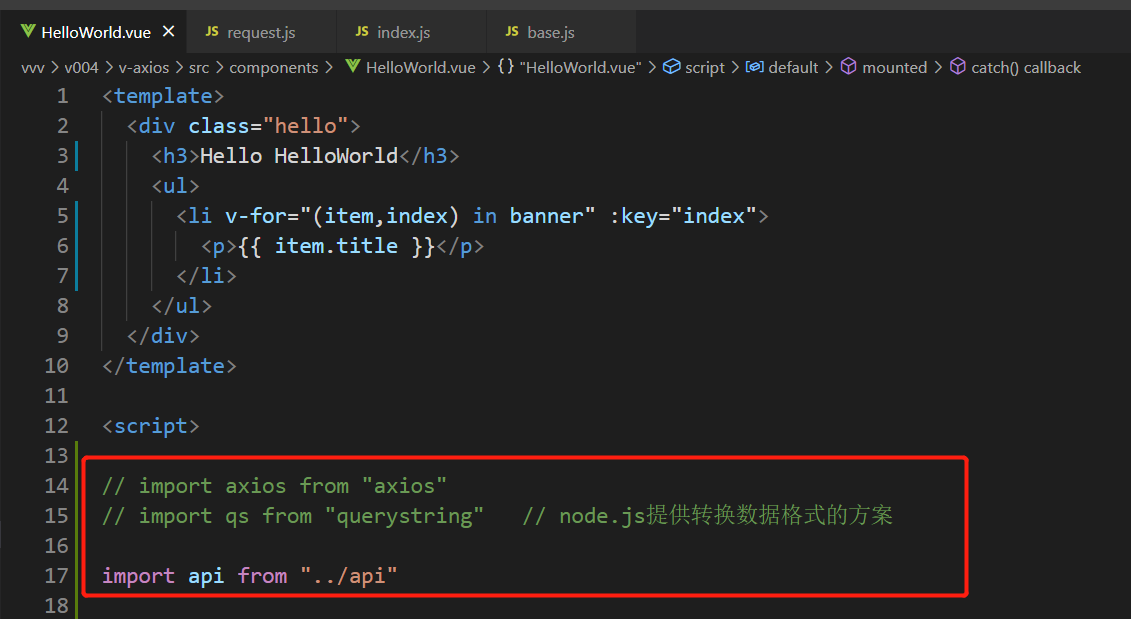This screenshot has height=619, width=1131.
Task: Open the src breadcrumb segment
Action: [199, 68]
